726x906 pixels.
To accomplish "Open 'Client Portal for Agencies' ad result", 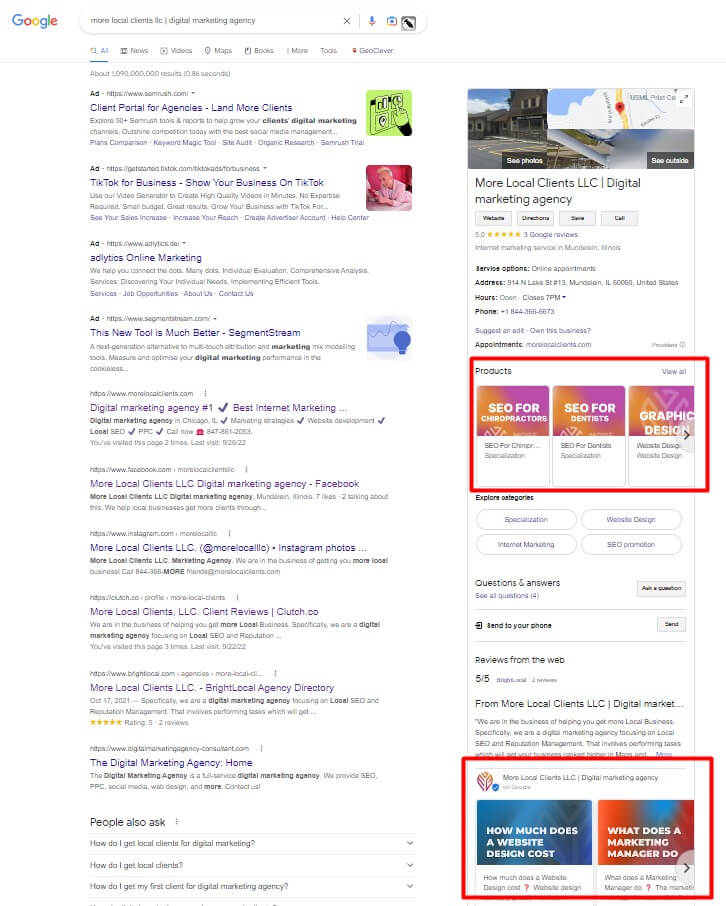I will [x=191, y=107].
